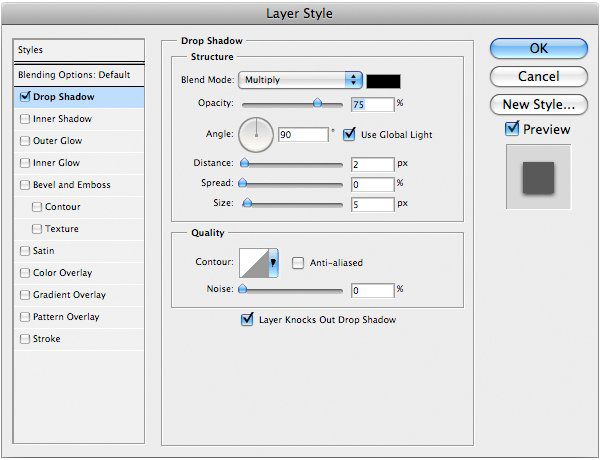Expand the Contour picker arrow
The image size is (600, 460).
273,264
